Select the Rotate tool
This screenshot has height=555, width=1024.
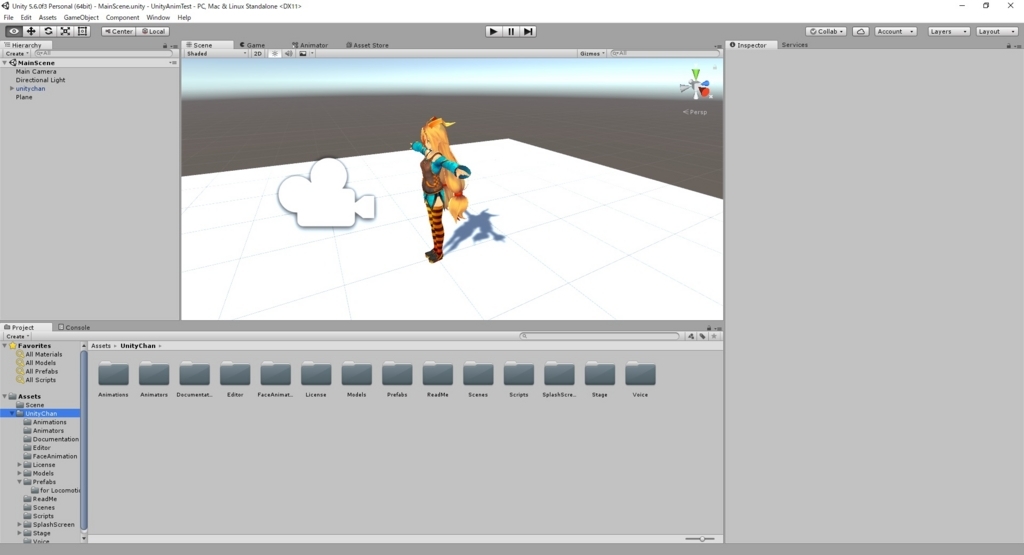(48, 31)
